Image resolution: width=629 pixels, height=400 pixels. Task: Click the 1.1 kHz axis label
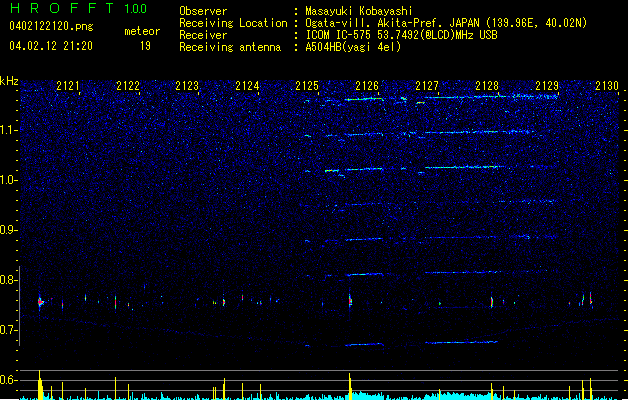click(x=9, y=130)
